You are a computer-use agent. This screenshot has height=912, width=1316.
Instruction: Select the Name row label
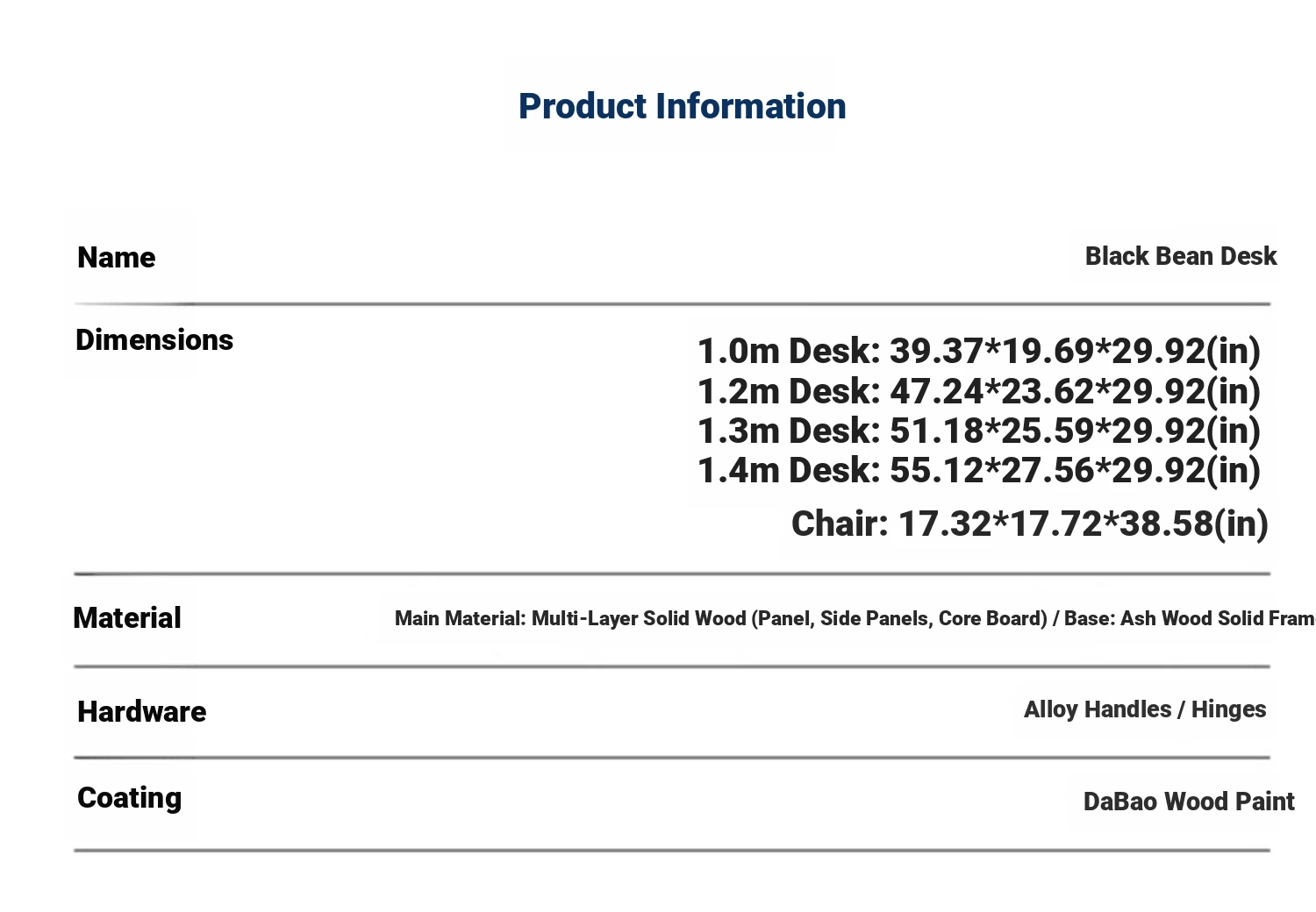click(x=117, y=258)
